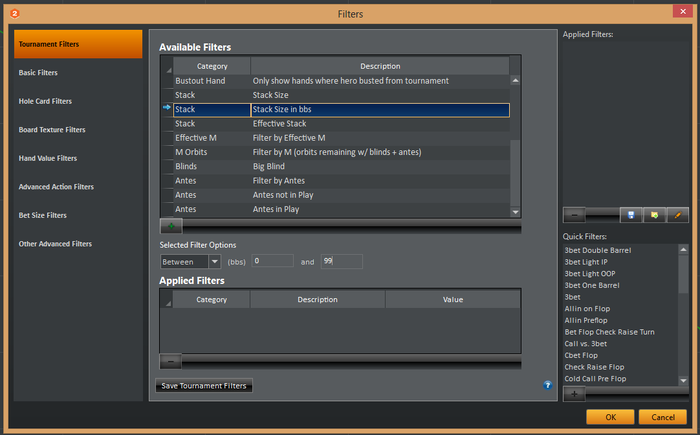Select the Filter by Antes row
This screenshot has height=435, width=700.
342,181
